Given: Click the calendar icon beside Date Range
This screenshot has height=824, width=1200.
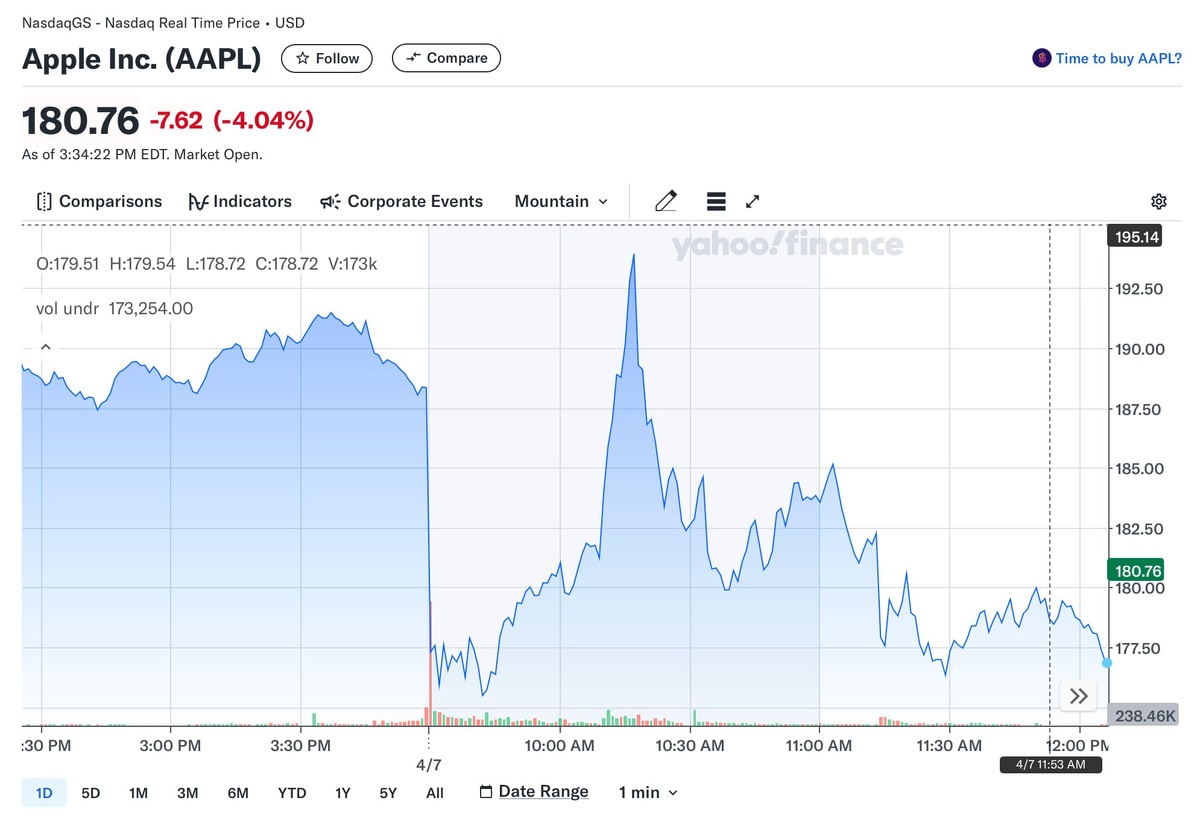Looking at the screenshot, I should click(486, 792).
